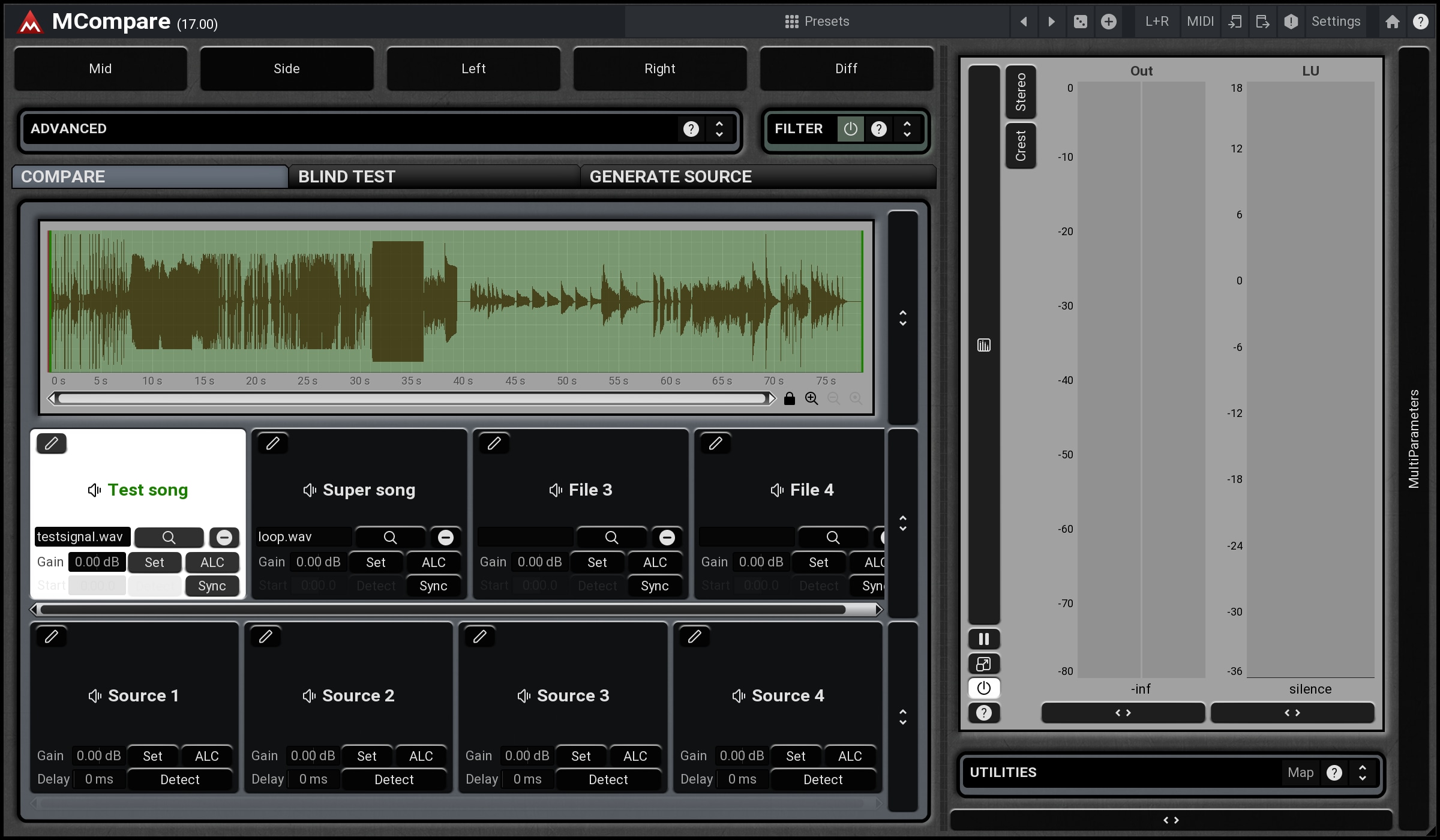Pause the meters with pause icon
This screenshot has width=1440, height=840.
click(983, 639)
